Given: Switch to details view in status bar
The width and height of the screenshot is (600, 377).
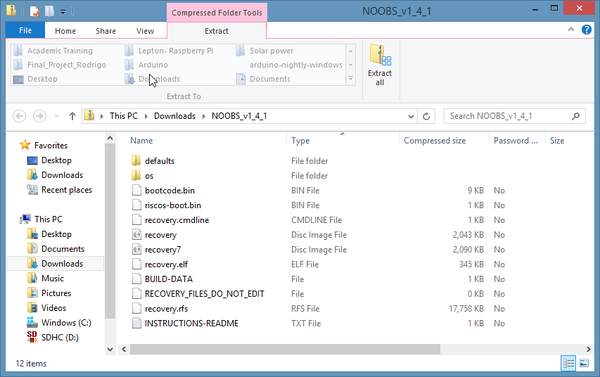Looking at the screenshot, I should pyautogui.click(x=568, y=363).
